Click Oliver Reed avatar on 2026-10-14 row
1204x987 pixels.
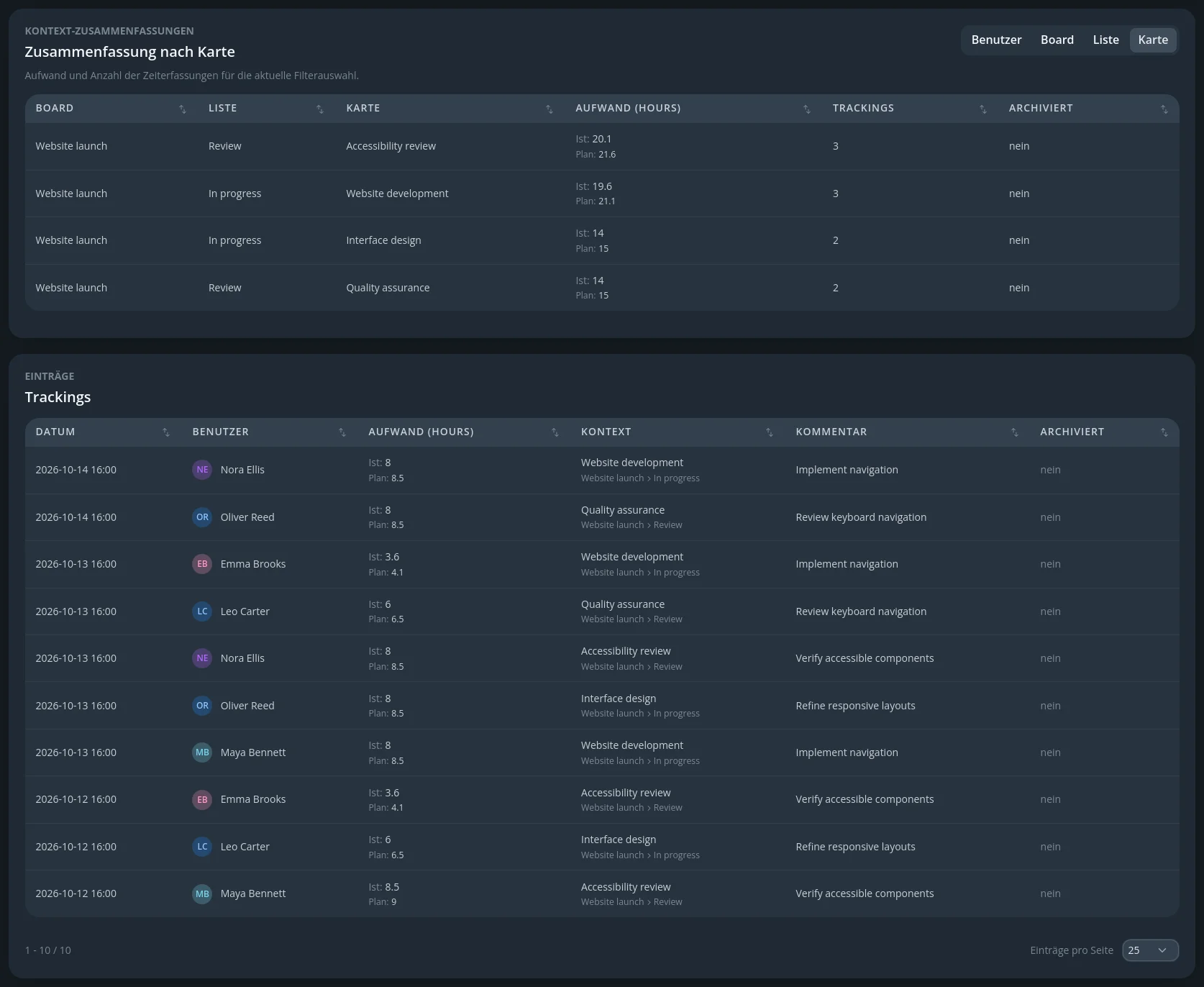point(202,517)
